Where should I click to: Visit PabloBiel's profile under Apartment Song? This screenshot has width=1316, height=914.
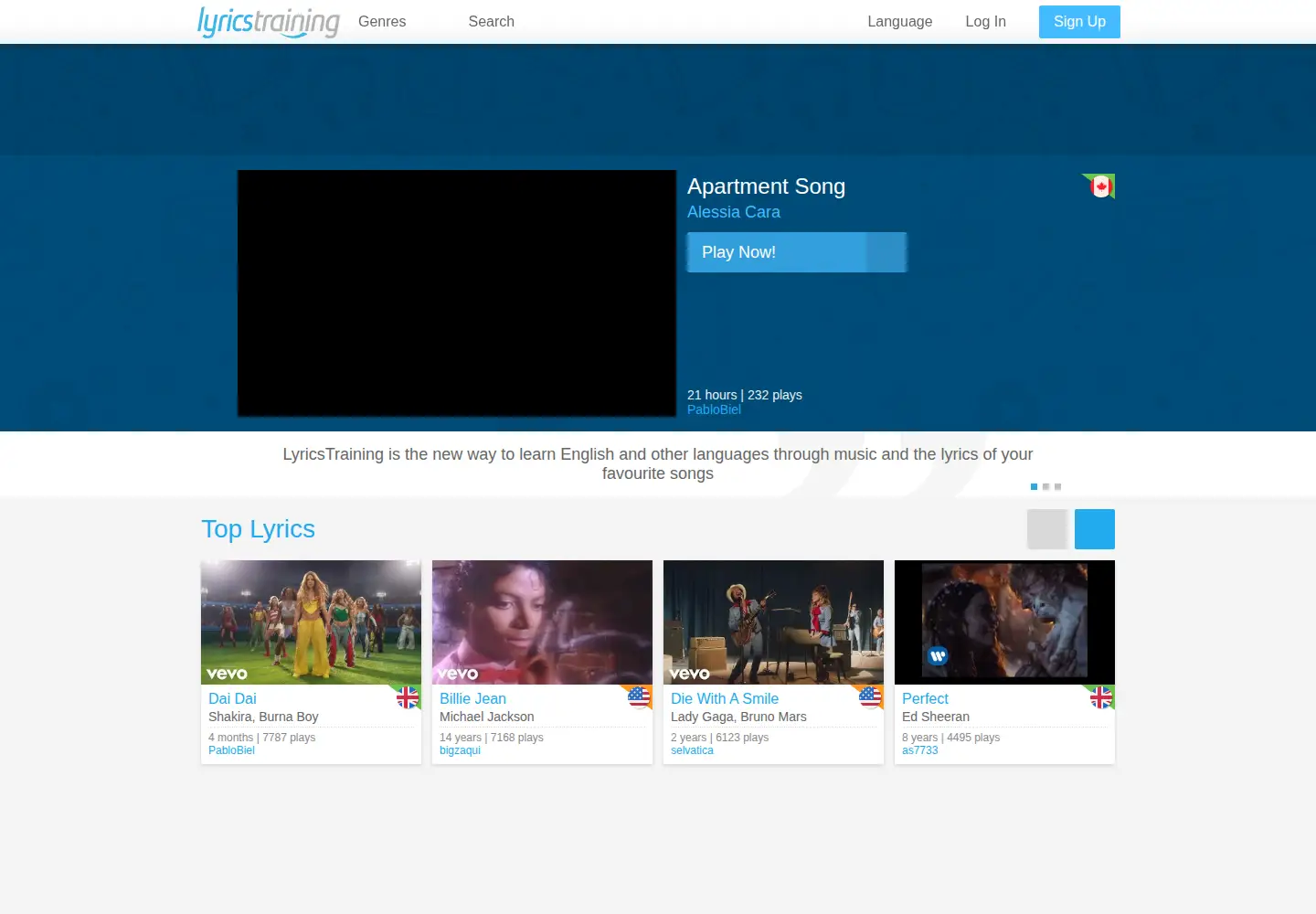[714, 409]
